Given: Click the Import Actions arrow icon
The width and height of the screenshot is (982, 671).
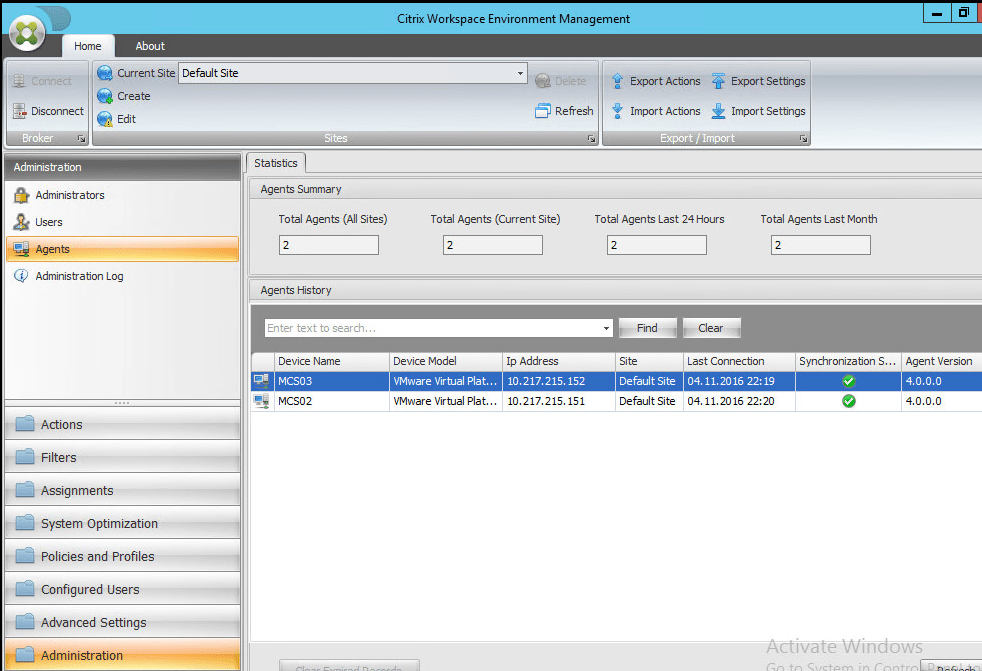Looking at the screenshot, I should click(x=618, y=111).
